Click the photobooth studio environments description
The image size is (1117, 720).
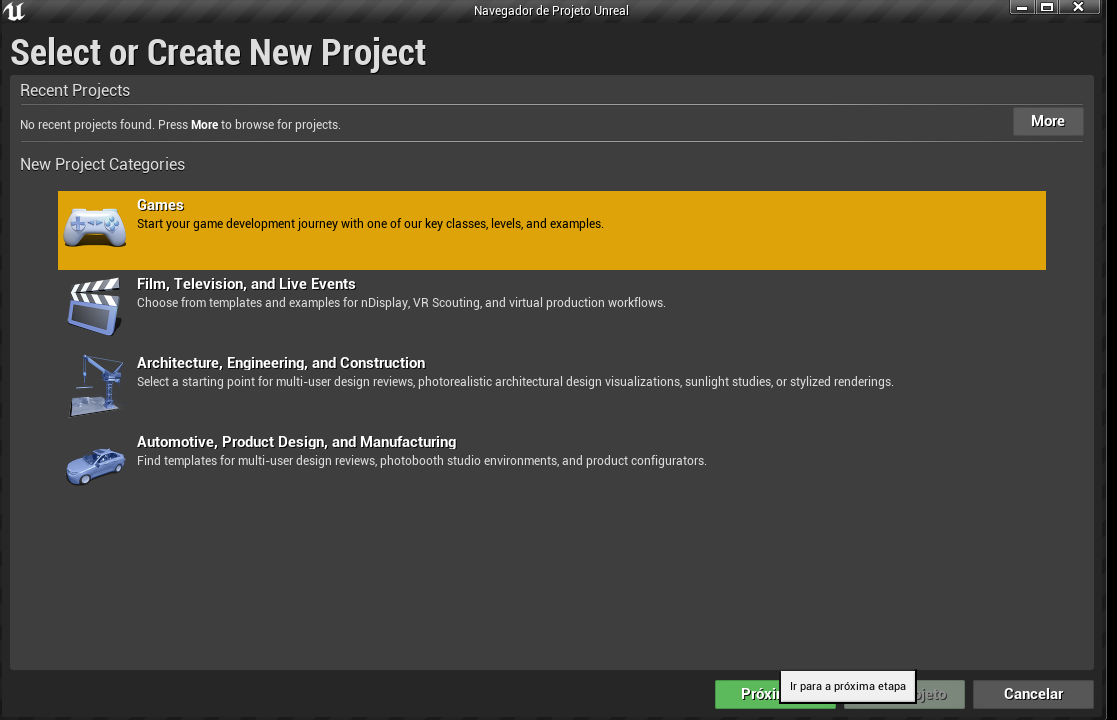pos(422,461)
